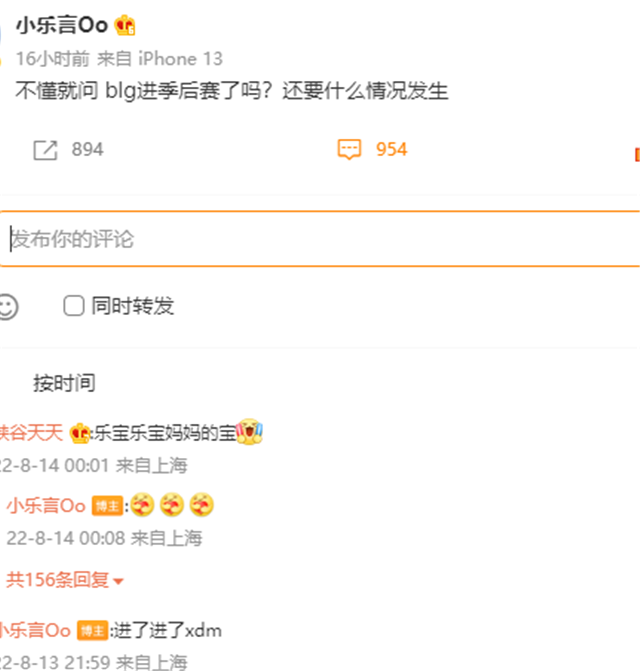This screenshot has width=640, height=671.
Task: Click the first heart-face emoji reply
Action: pos(142,505)
